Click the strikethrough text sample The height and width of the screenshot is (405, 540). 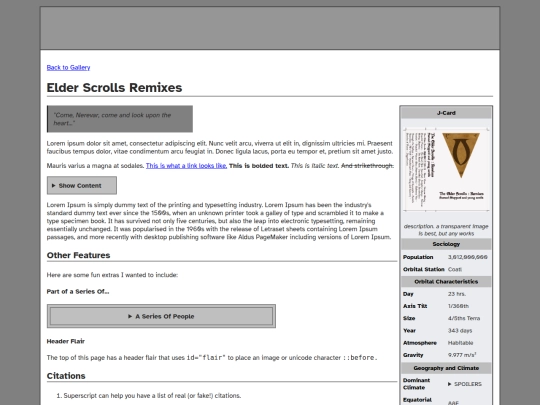pos(367,166)
